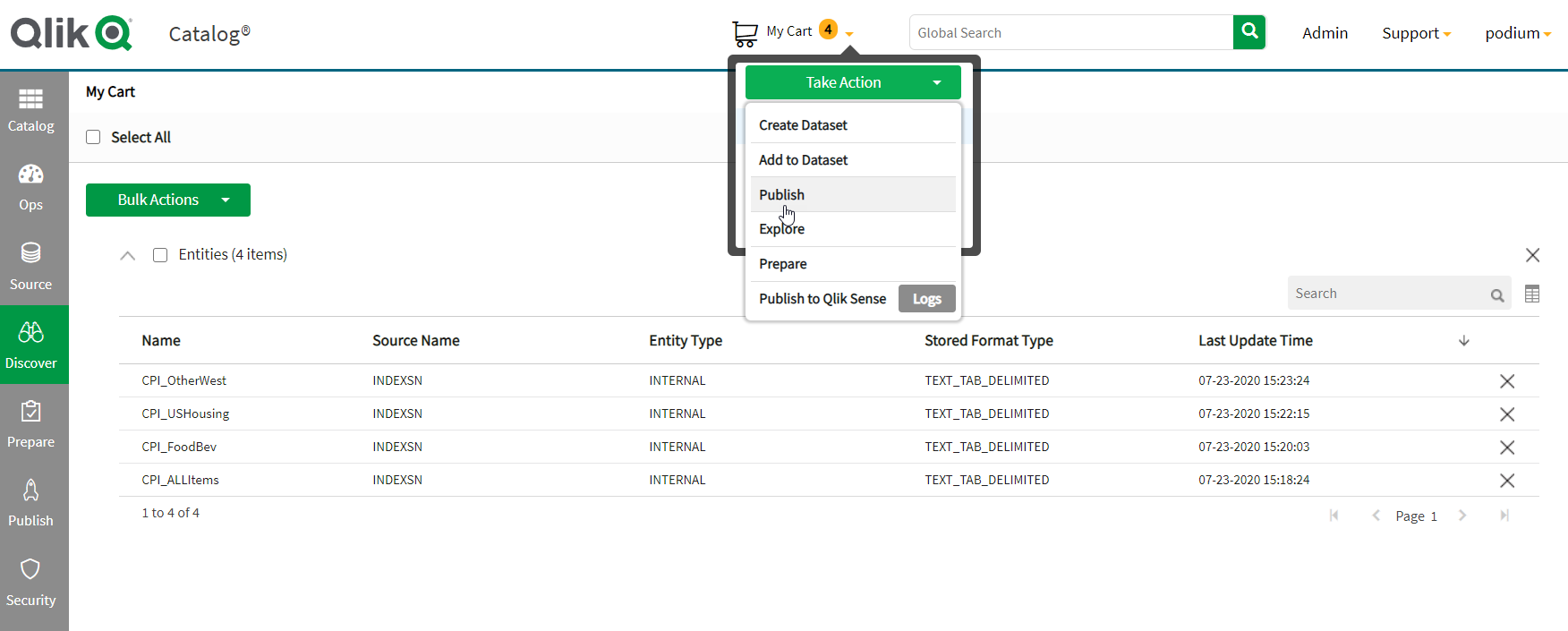
Task: Sort by Last Update Time column
Action: (x=1255, y=340)
